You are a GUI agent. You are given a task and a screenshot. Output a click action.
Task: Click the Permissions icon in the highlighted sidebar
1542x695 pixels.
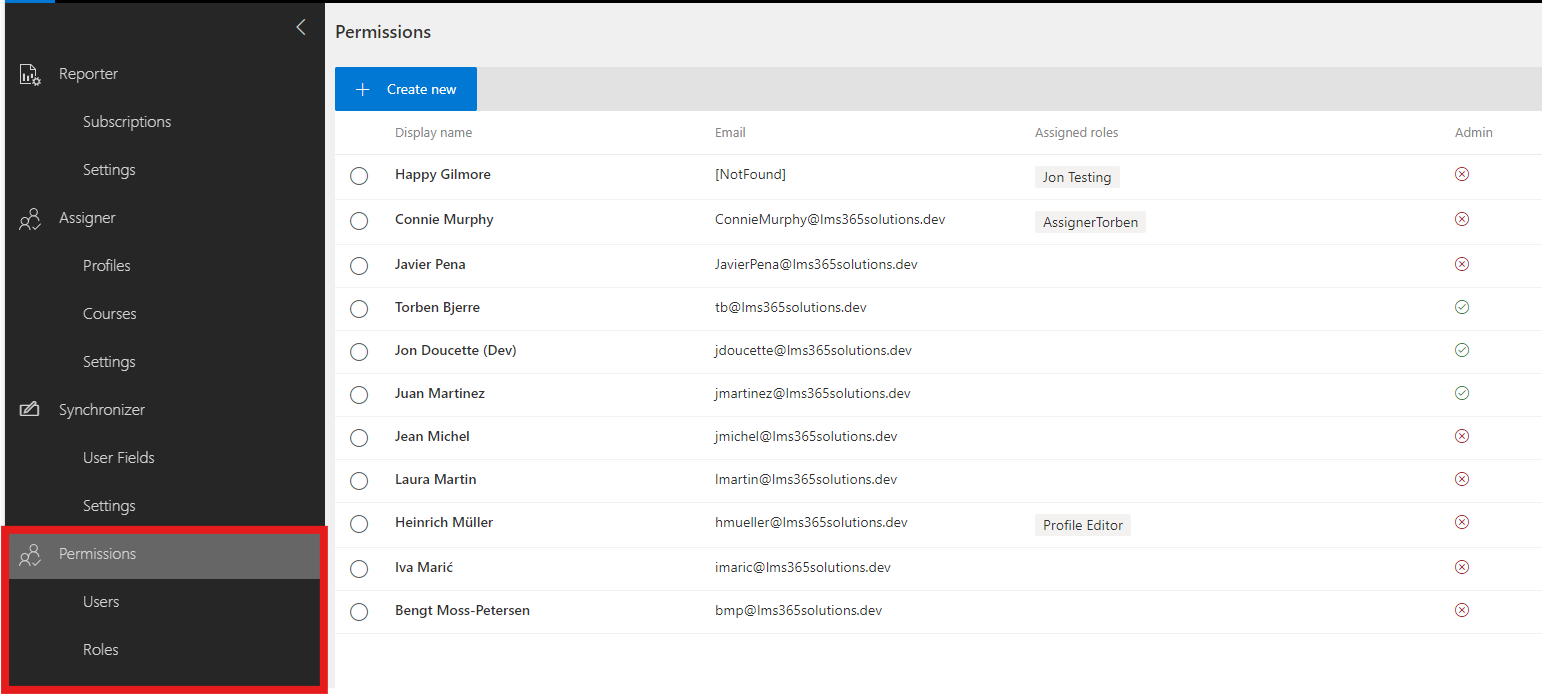pyautogui.click(x=28, y=553)
